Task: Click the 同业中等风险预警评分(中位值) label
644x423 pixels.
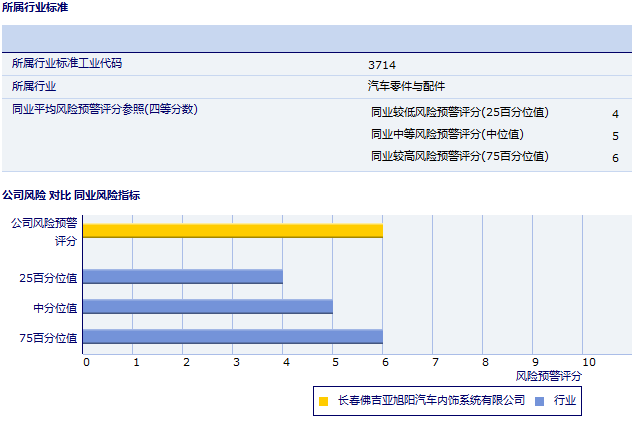Action: 447,134
